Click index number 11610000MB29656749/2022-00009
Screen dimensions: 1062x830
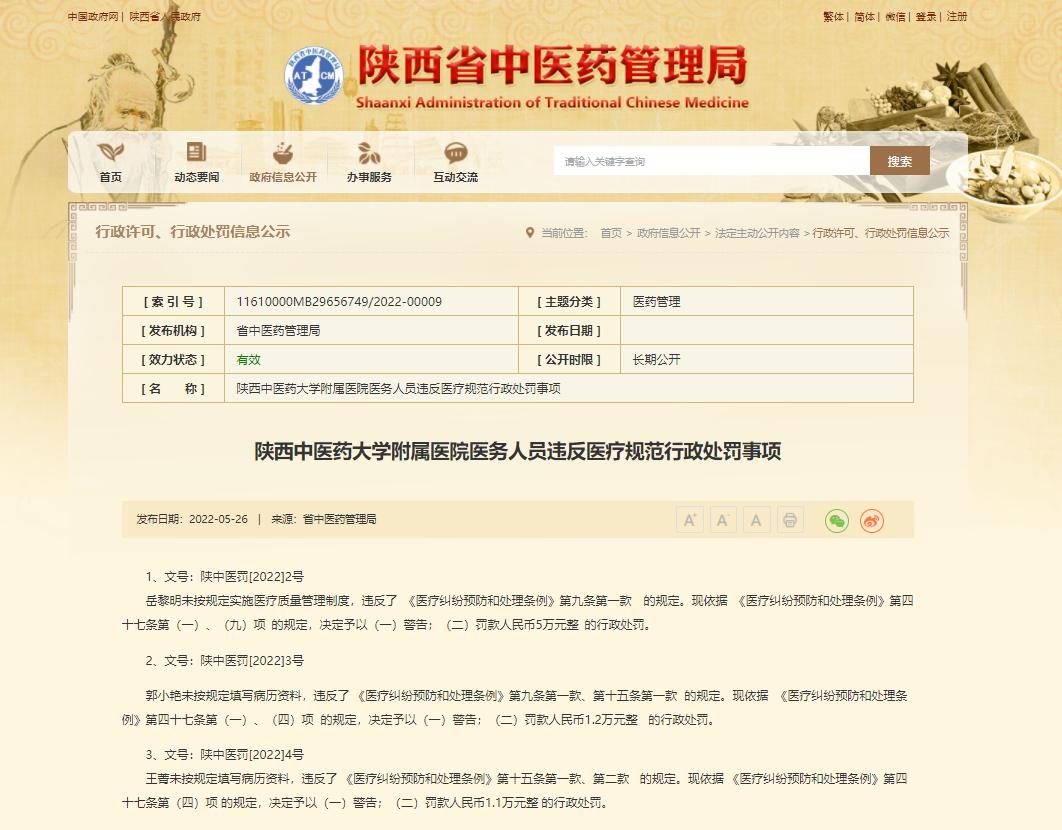339,302
